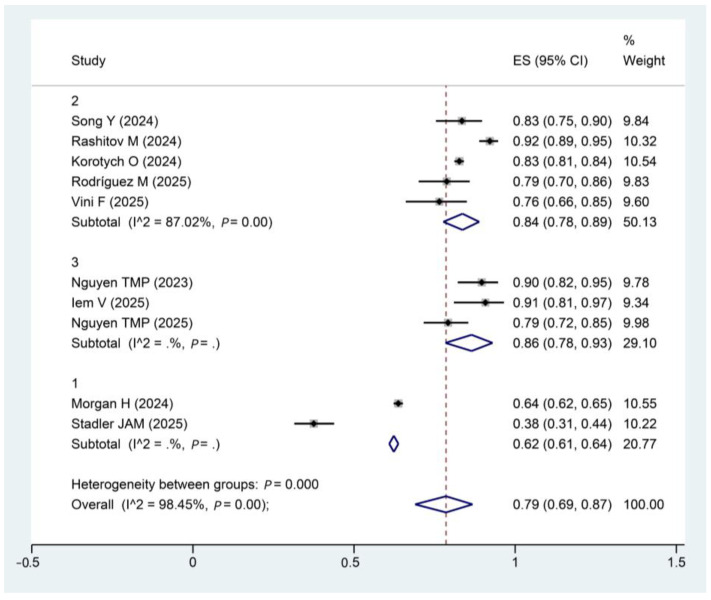The image size is (711, 600).
Task: Click the subgroup 2 pooled diamond marker
Action: pyautogui.click(x=461, y=222)
